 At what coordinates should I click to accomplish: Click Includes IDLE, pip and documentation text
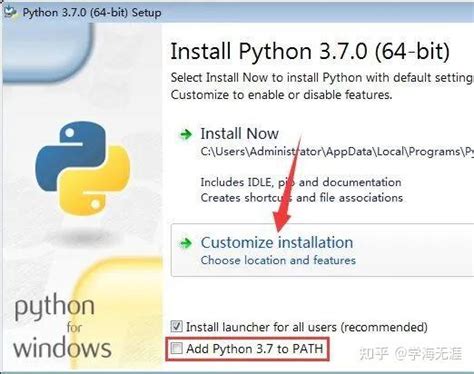pyautogui.click(x=301, y=182)
